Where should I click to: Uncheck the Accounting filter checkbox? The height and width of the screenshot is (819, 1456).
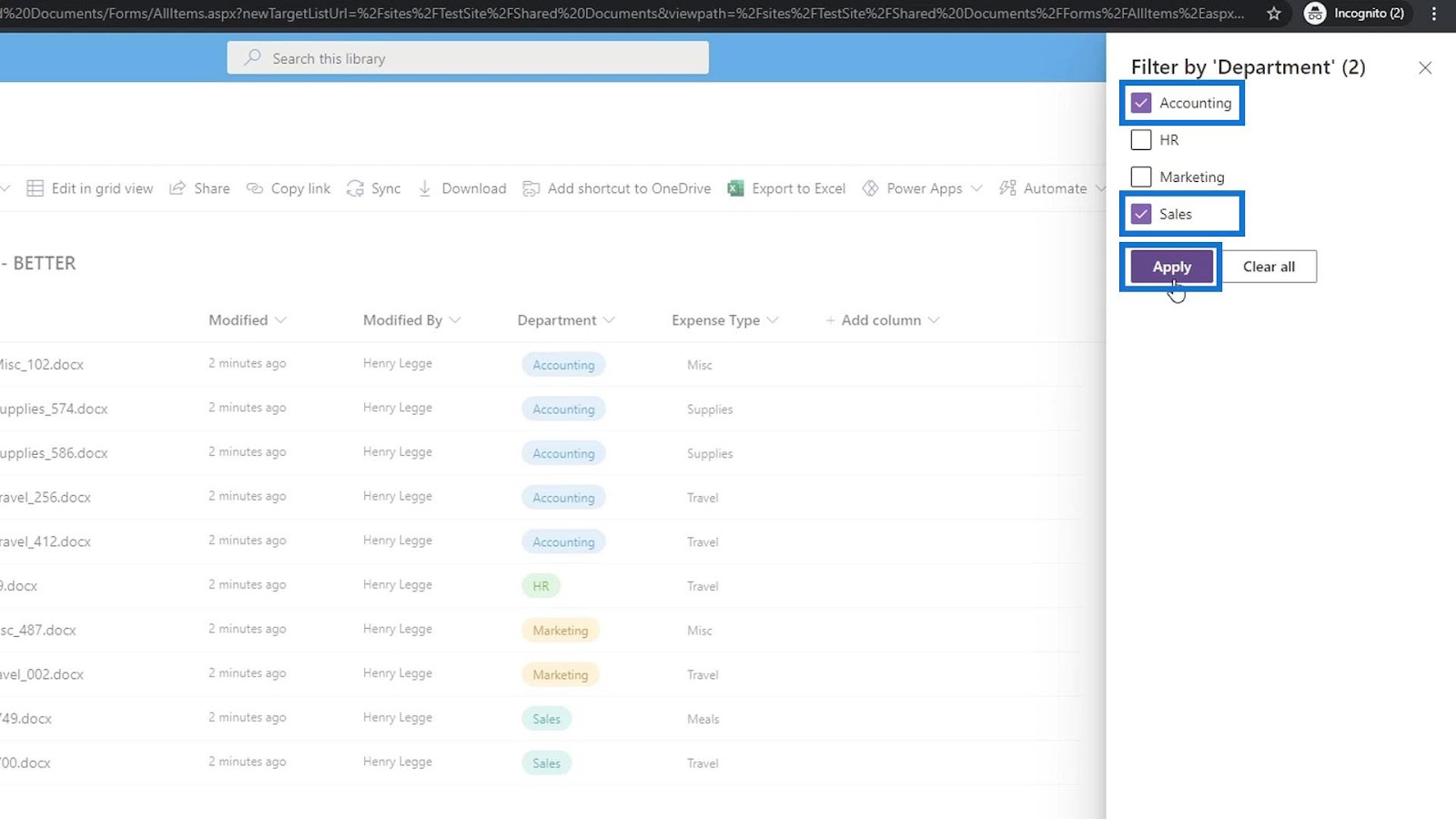(x=1141, y=103)
